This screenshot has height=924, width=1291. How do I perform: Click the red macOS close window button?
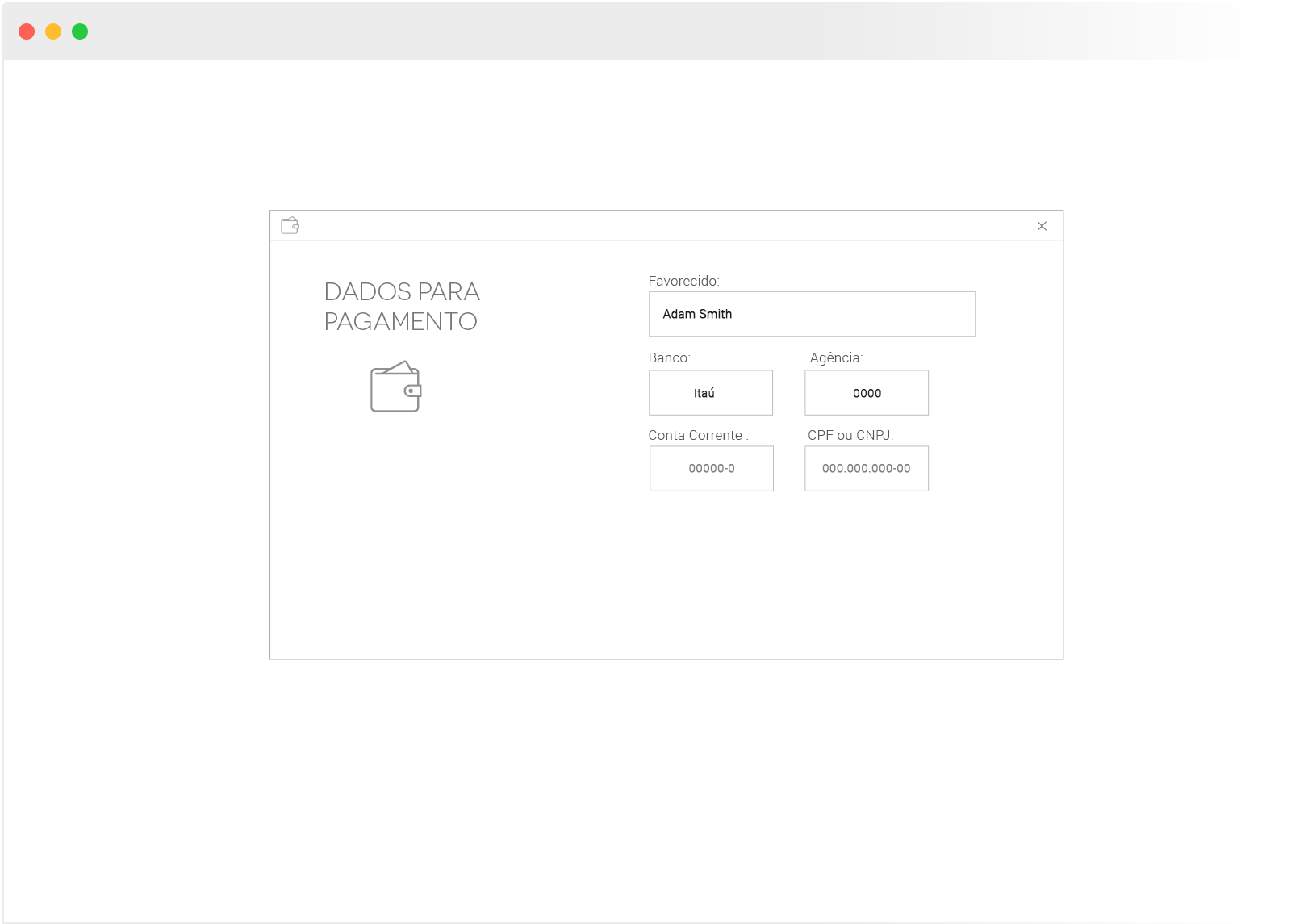[x=27, y=31]
